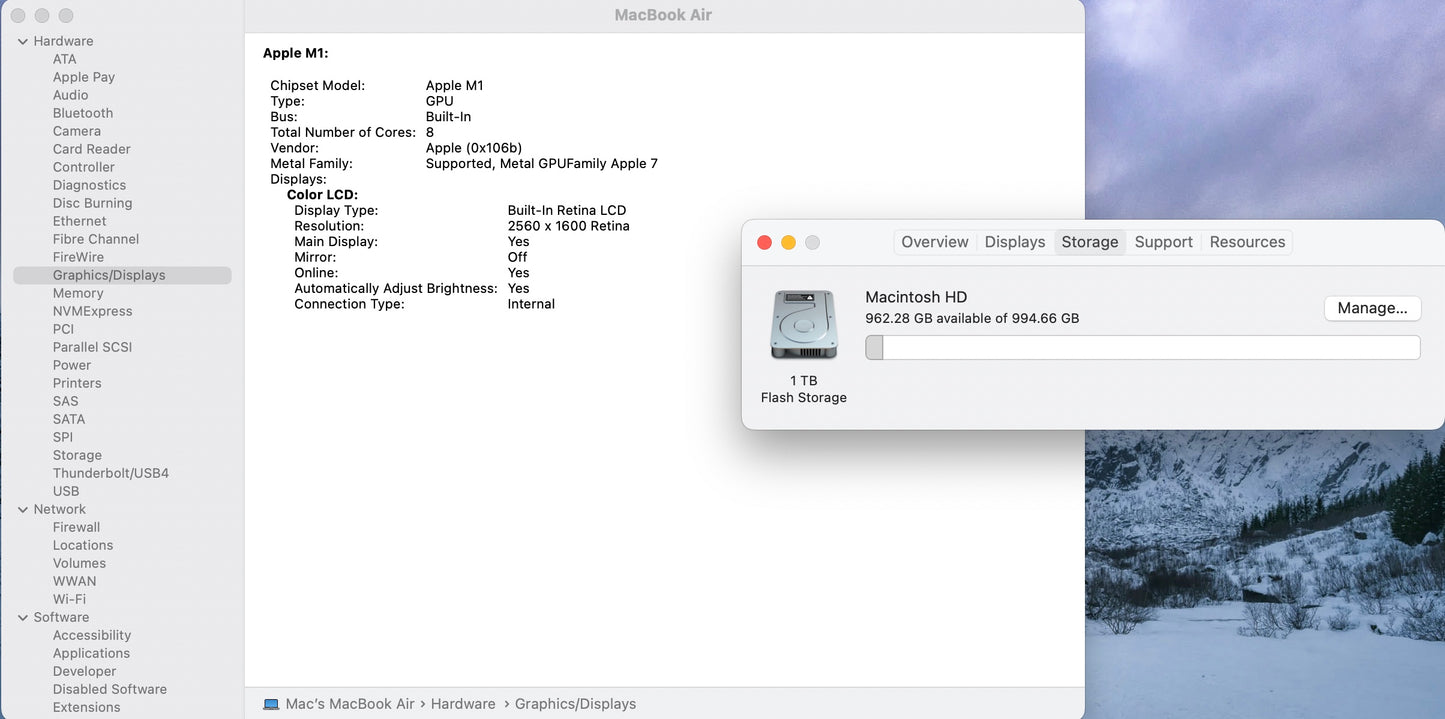Select Memory in the hardware list

click(x=78, y=293)
